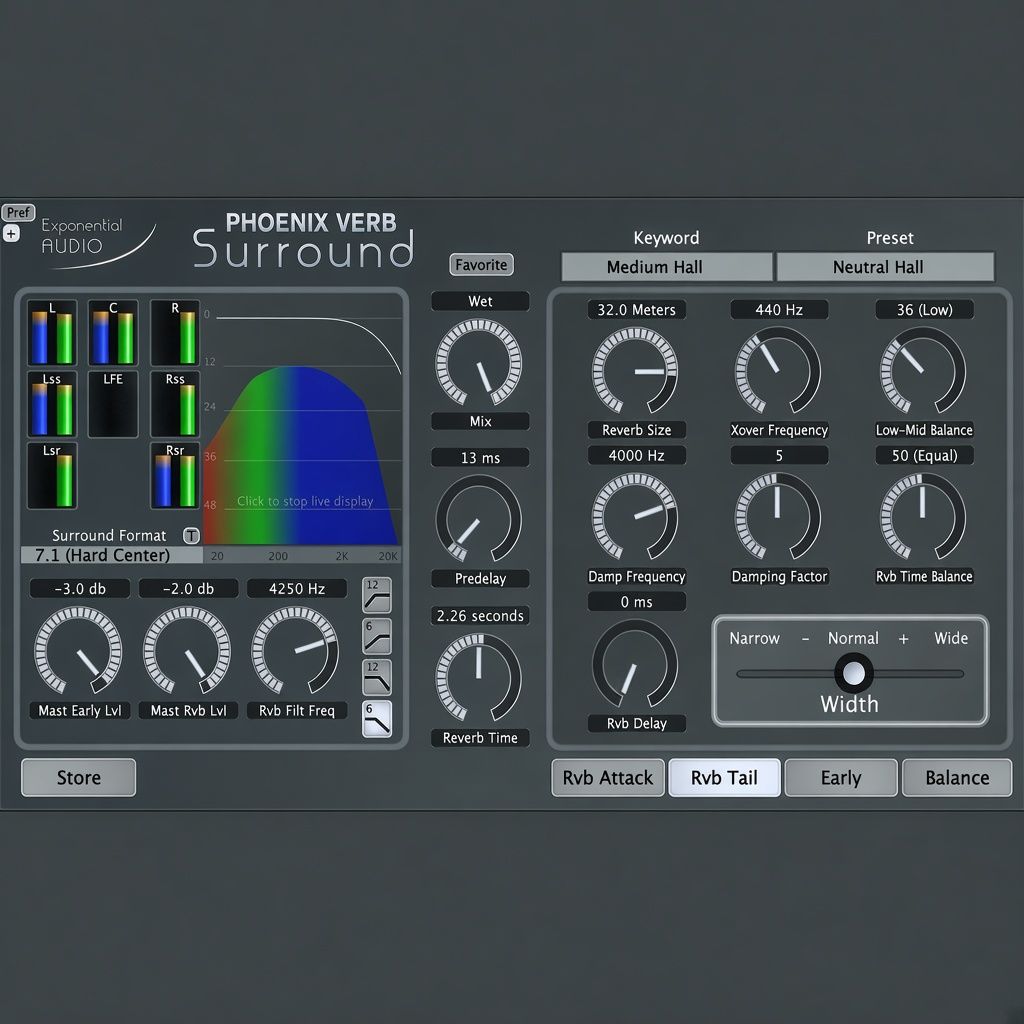Switch to the Early tab
Viewport: 1024px width, 1024px height.
coord(841,778)
